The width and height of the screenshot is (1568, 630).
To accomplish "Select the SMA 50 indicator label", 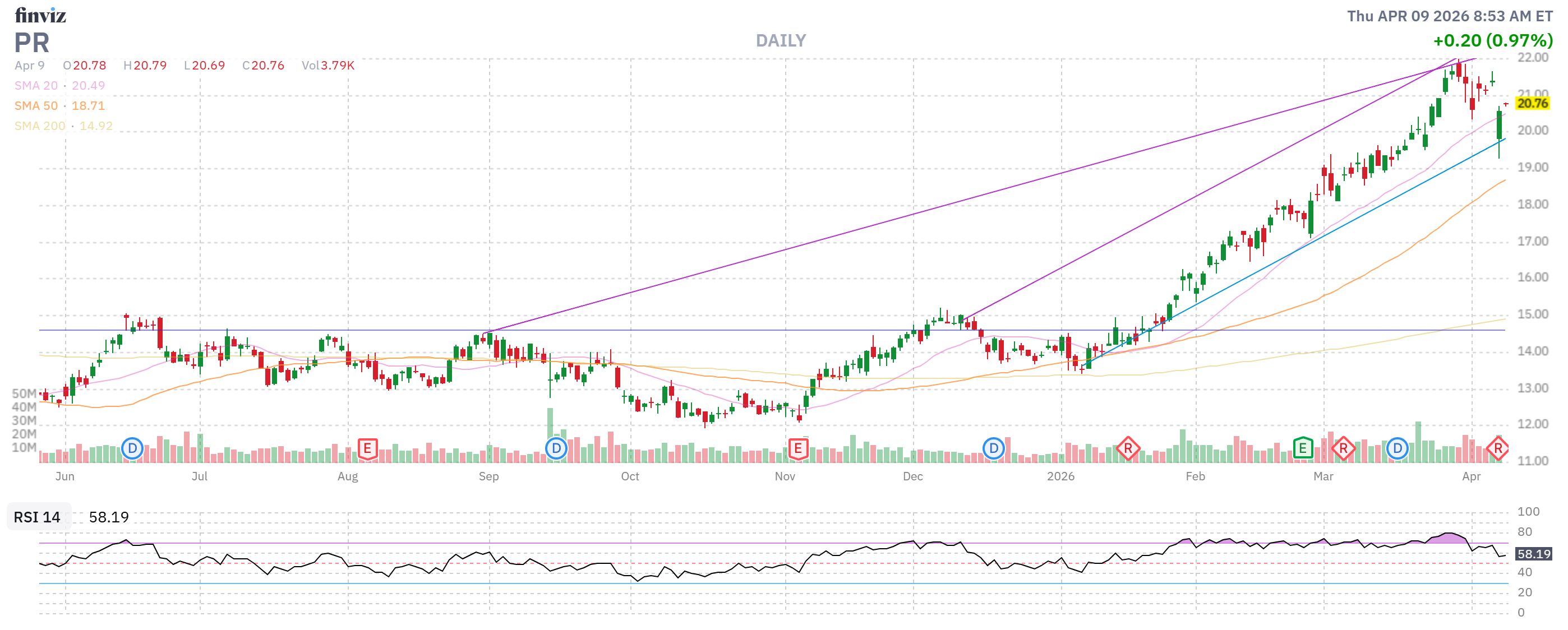I will coord(36,106).
